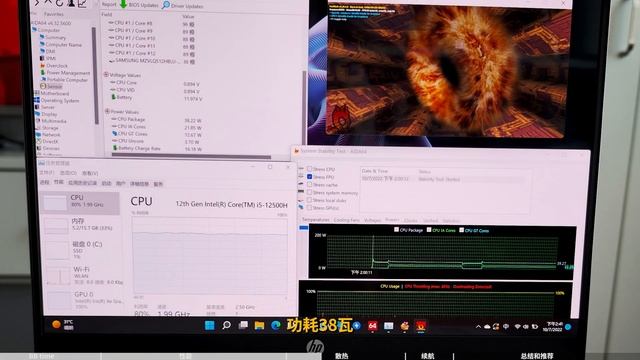Open the weather widget on taskbar

click(63, 325)
